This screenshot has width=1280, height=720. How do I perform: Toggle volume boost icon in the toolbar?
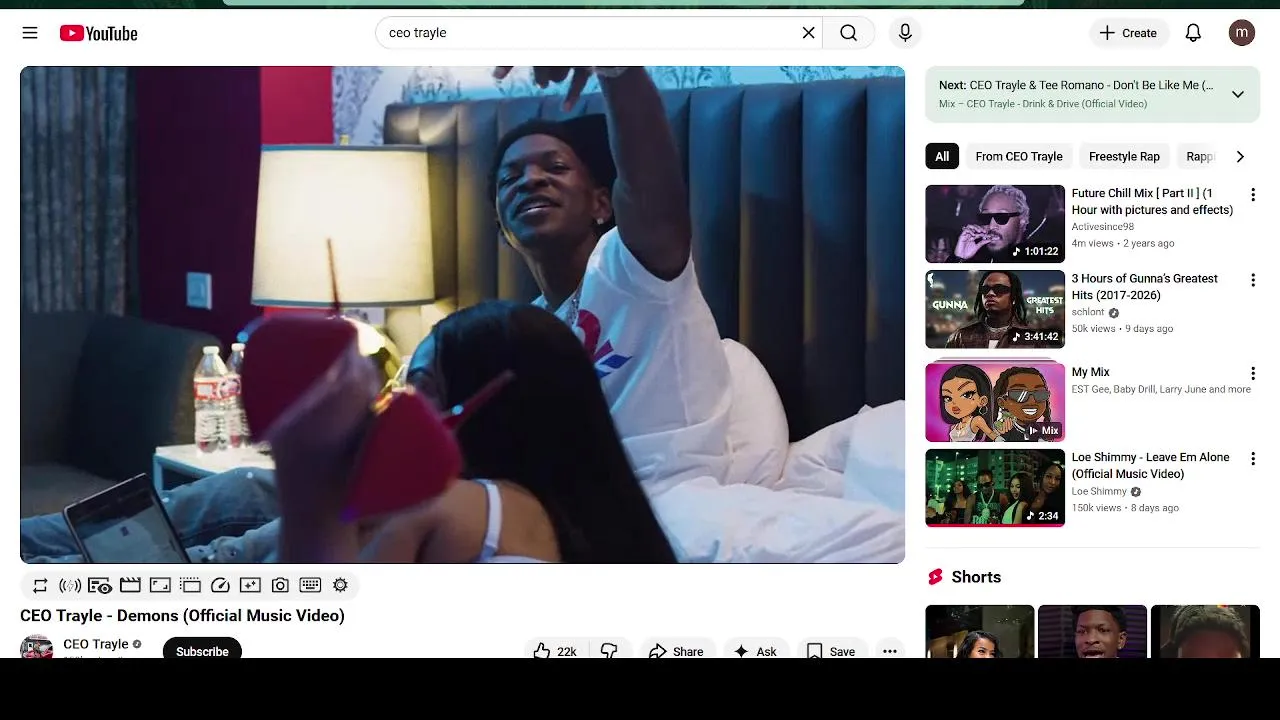pos(70,585)
